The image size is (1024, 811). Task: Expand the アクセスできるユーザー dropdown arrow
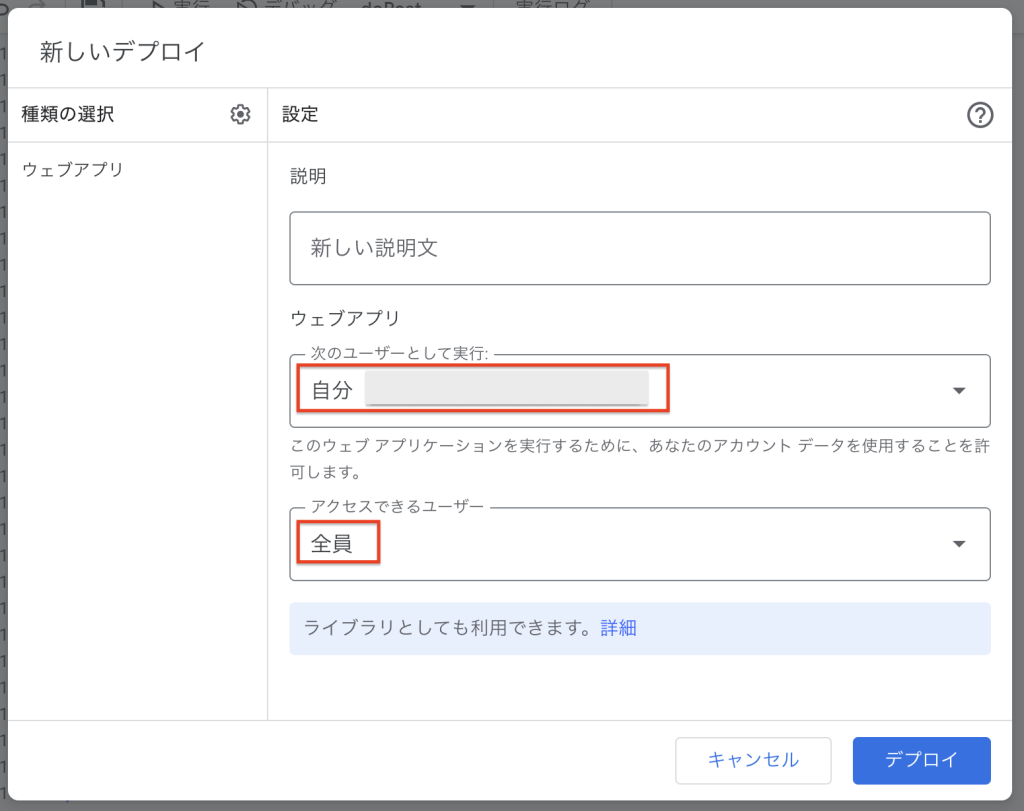click(x=959, y=544)
